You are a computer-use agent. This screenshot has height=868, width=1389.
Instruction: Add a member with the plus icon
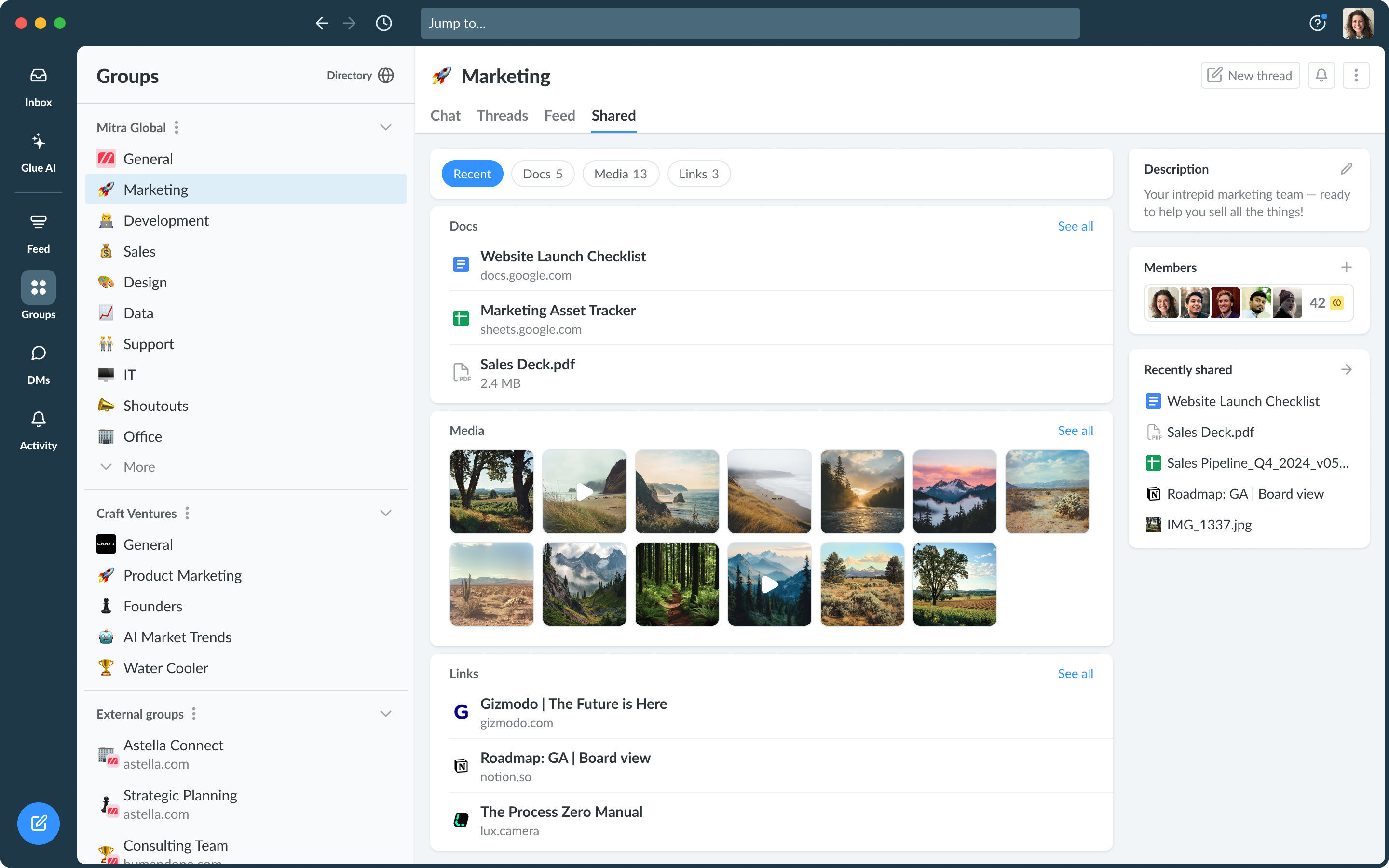tap(1346, 268)
